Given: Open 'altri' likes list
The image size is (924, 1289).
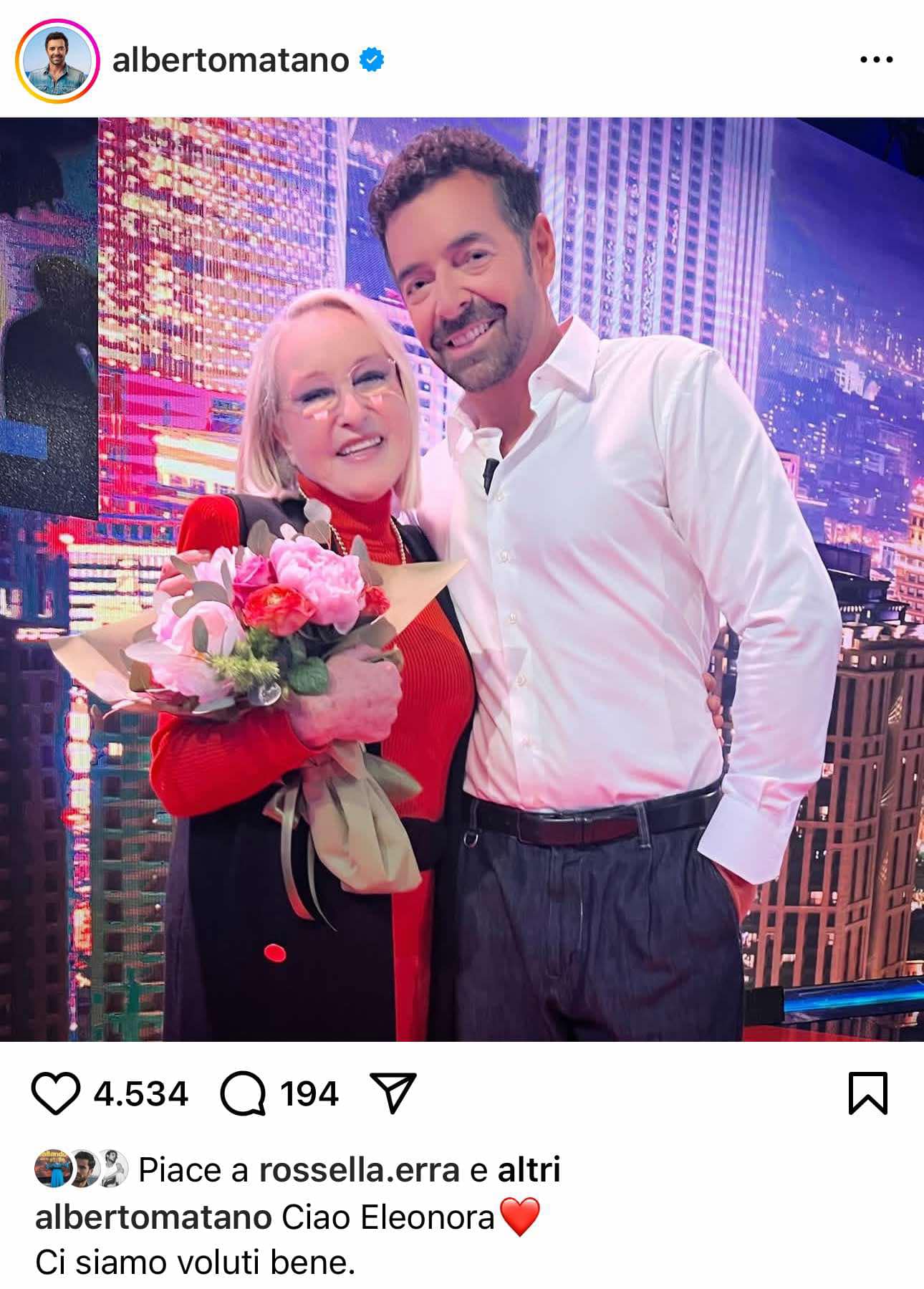Looking at the screenshot, I should pos(529,1170).
